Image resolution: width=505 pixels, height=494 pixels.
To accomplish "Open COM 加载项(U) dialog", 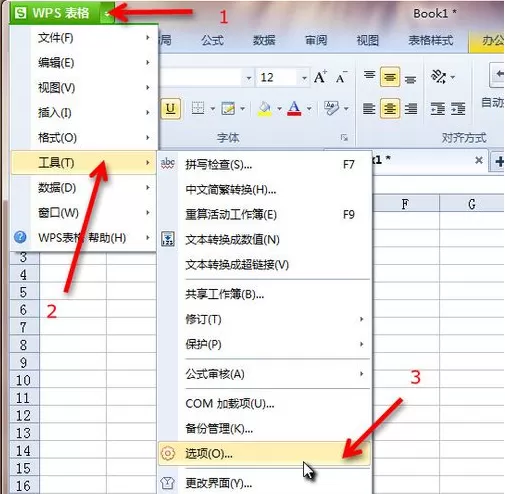I will coord(265,404).
